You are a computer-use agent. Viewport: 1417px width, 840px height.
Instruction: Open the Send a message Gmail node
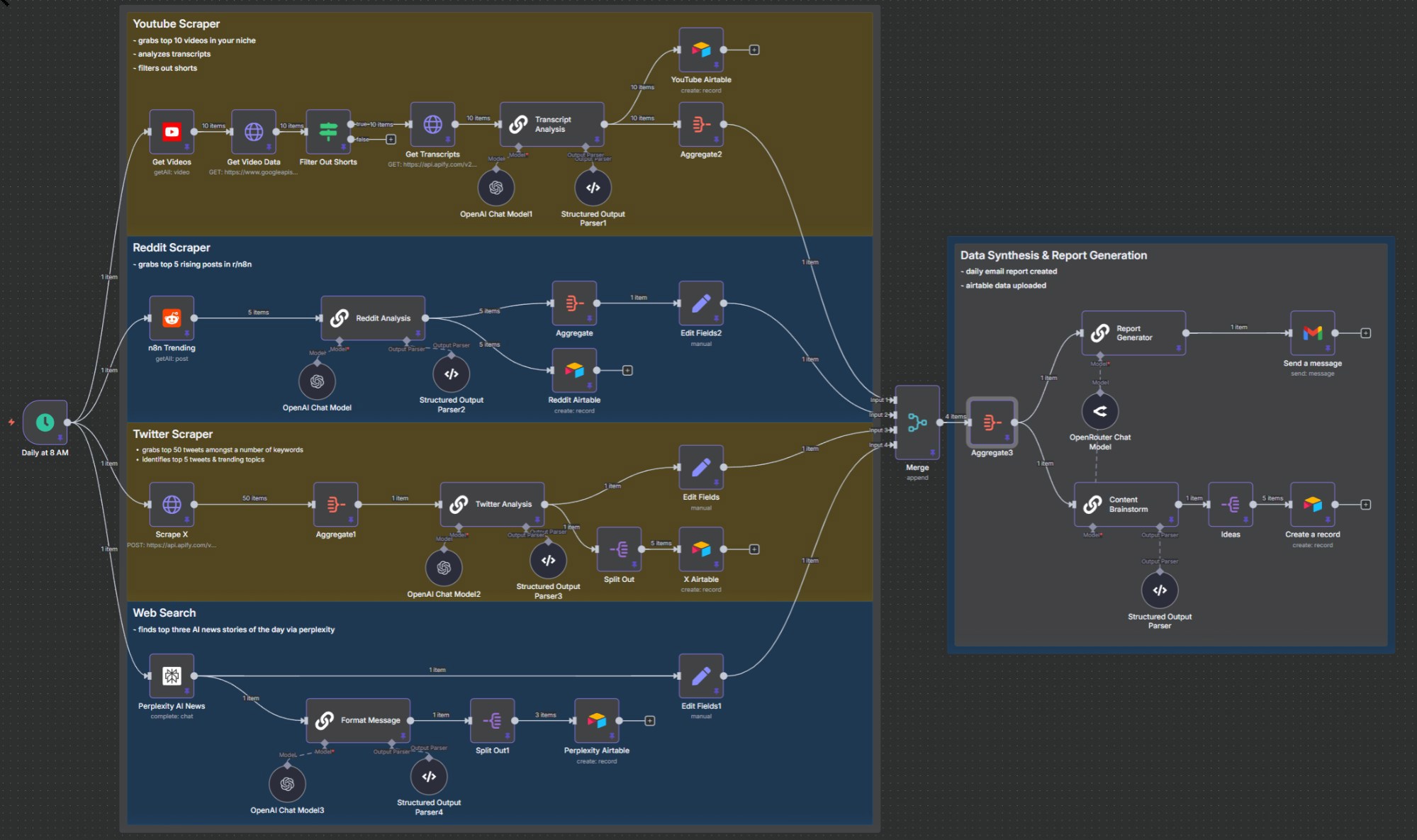(1312, 333)
